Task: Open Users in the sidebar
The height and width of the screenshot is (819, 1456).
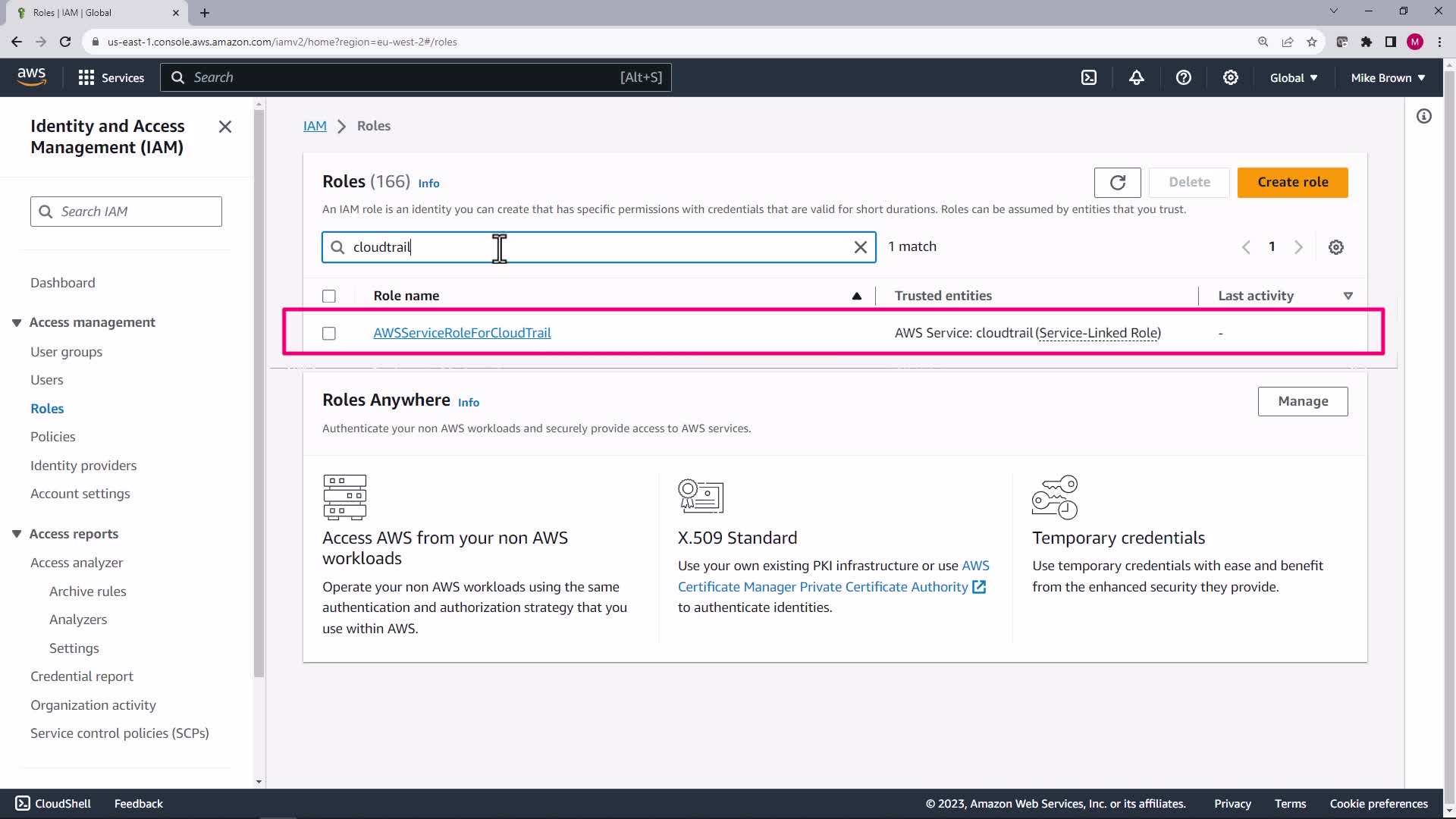Action: 47,380
